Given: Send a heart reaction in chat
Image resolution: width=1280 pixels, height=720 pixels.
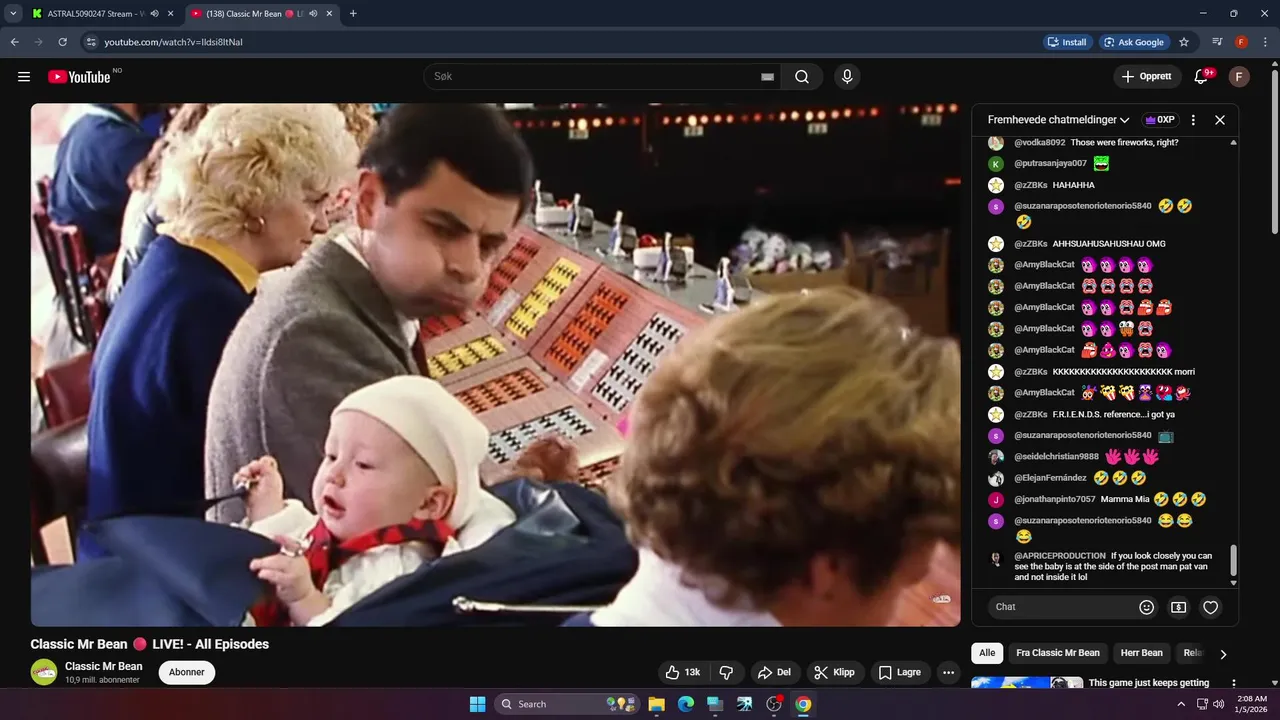Looking at the screenshot, I should coord(1211,607).
